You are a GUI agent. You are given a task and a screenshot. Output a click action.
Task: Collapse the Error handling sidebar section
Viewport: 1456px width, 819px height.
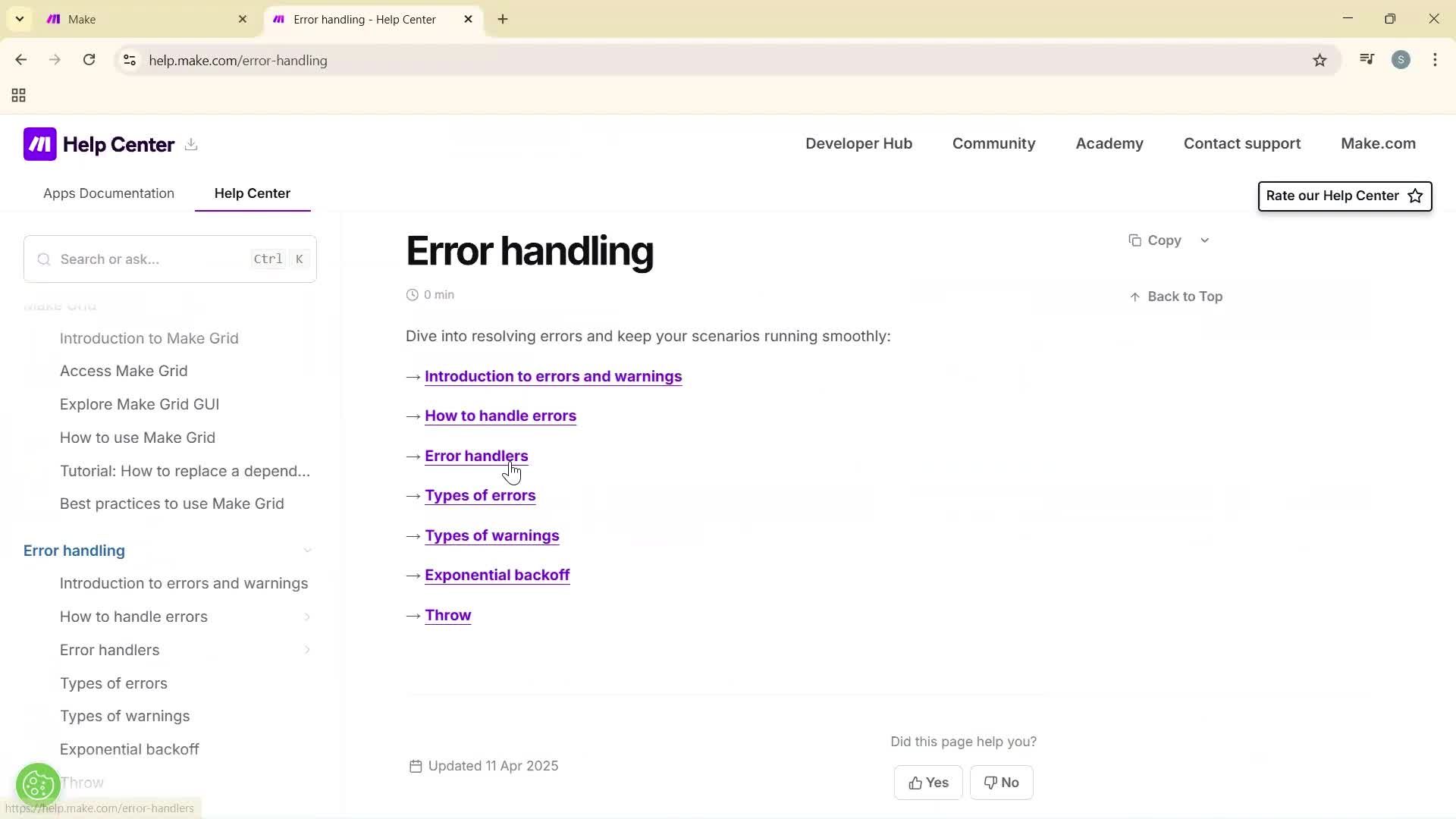click(x=307, y=550)
